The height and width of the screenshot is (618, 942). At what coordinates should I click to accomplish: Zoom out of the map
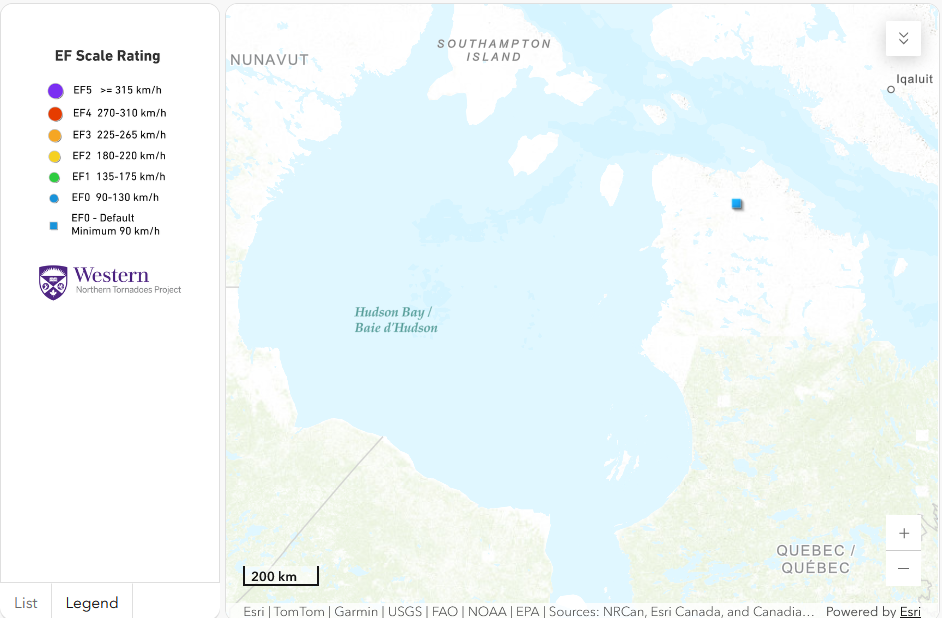pos(904,568)
